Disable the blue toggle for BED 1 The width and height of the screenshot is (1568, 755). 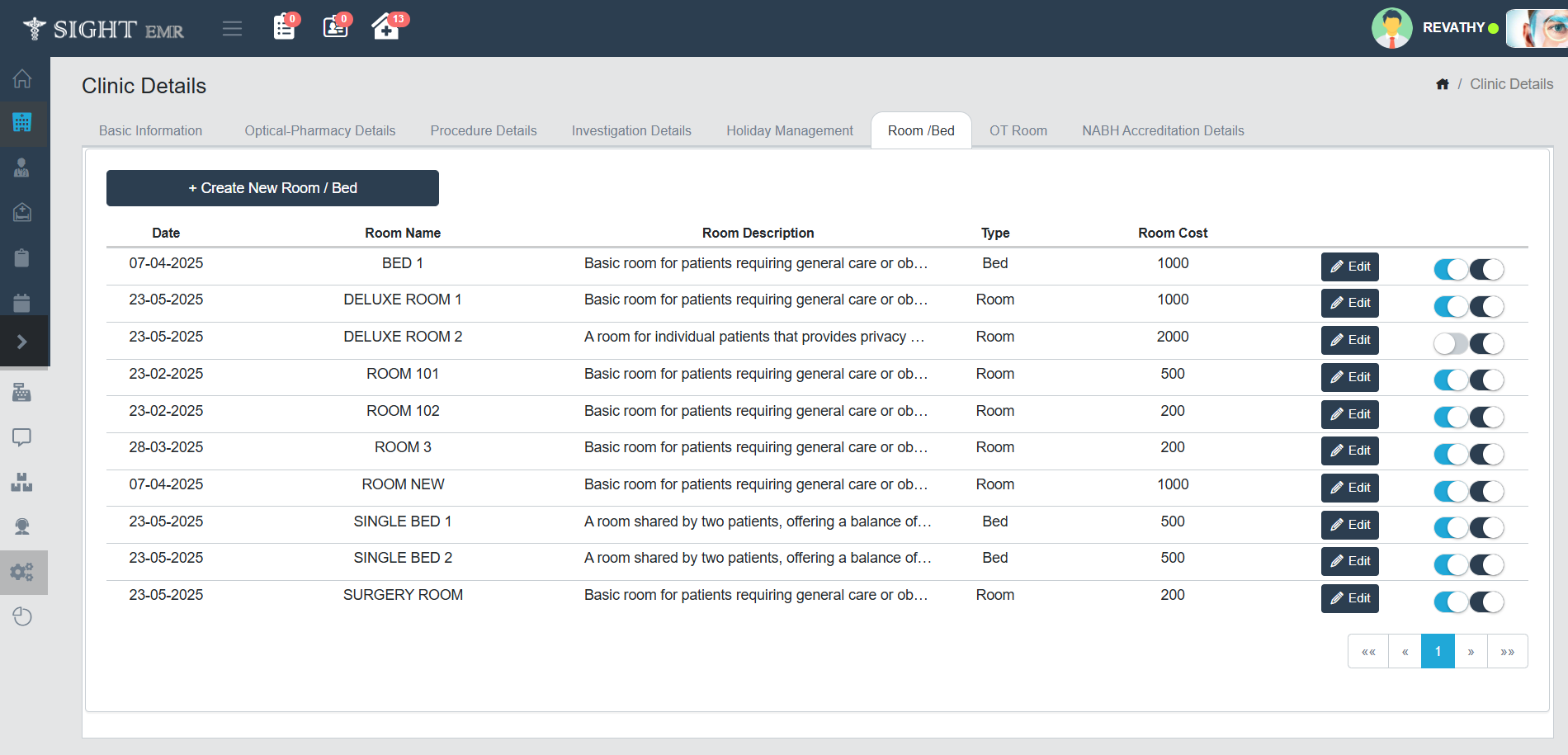coord(1451,269)
